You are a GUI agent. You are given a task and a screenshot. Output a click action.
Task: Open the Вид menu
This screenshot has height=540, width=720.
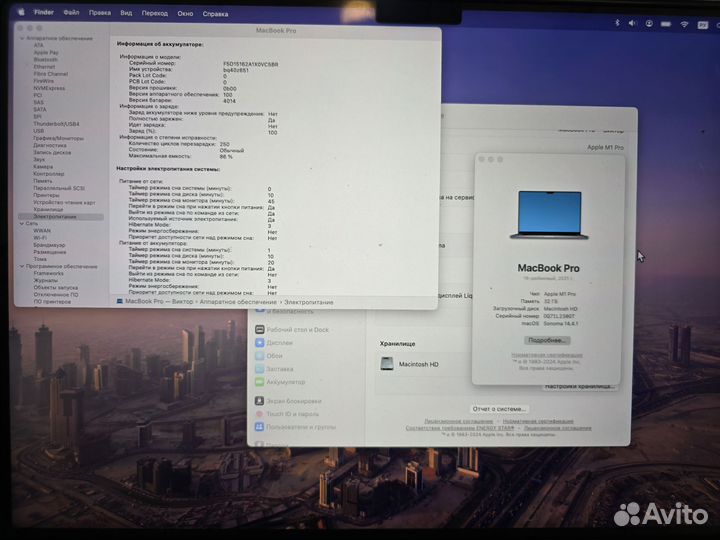point(126,13)
